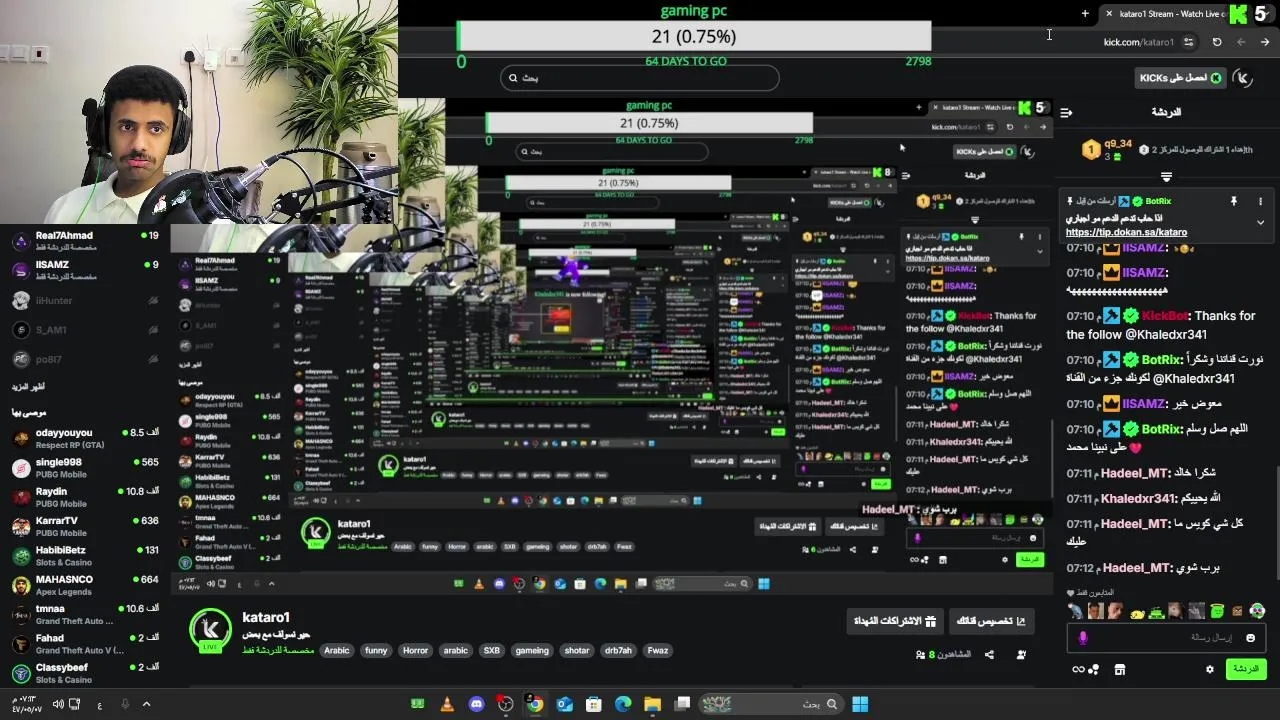Open MAHASNCO recommended channel

tap(85, 585)
